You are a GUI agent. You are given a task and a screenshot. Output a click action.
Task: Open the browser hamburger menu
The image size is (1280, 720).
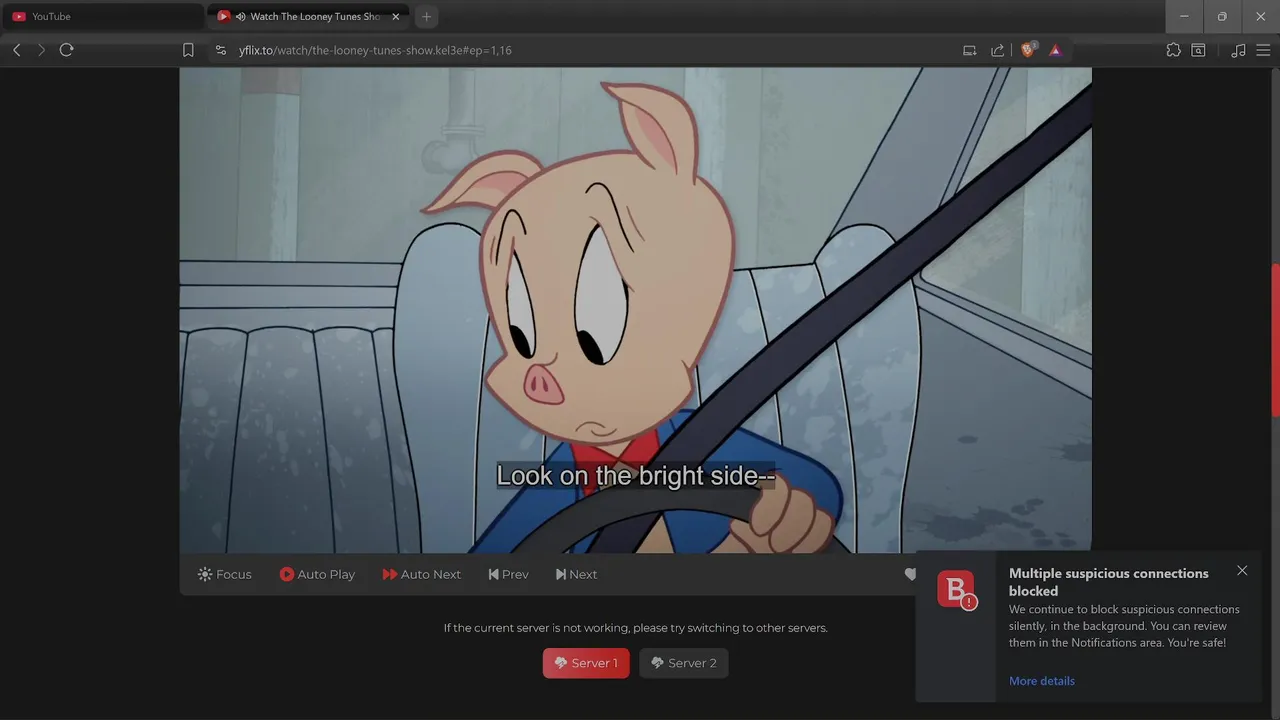point(1263,50)
